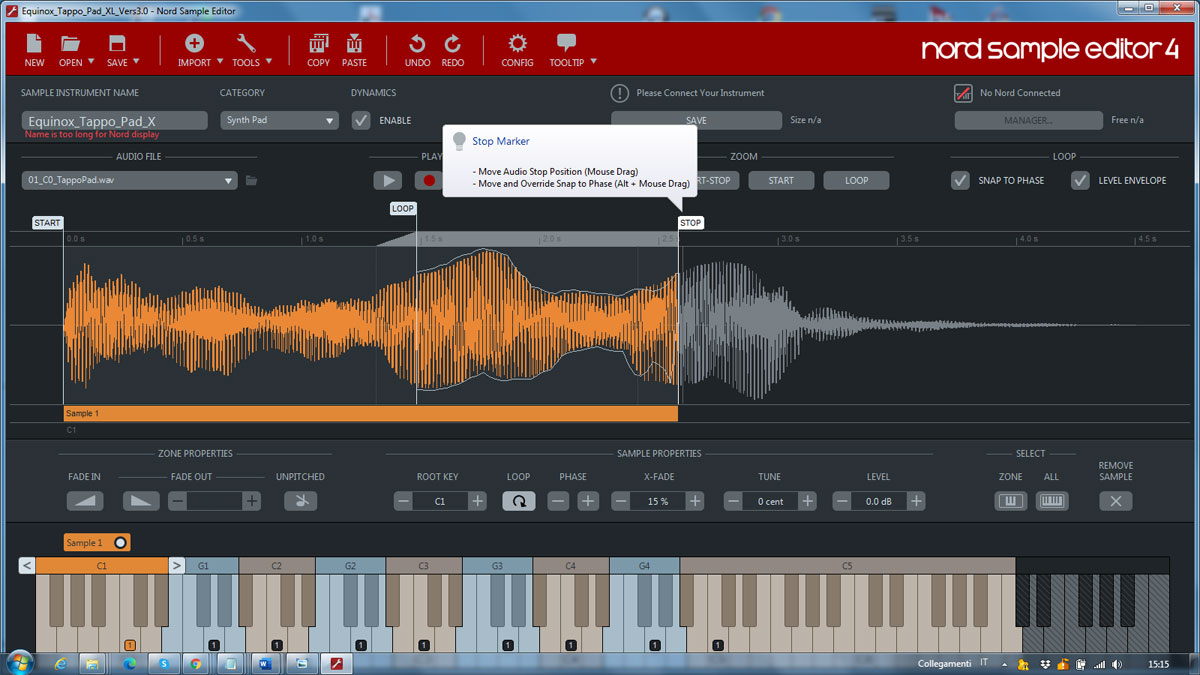Image resolution: width=1200 pixels, height=675 pixels.
Task: Decrease the Root Key value
Action: [x=403, y=501]
